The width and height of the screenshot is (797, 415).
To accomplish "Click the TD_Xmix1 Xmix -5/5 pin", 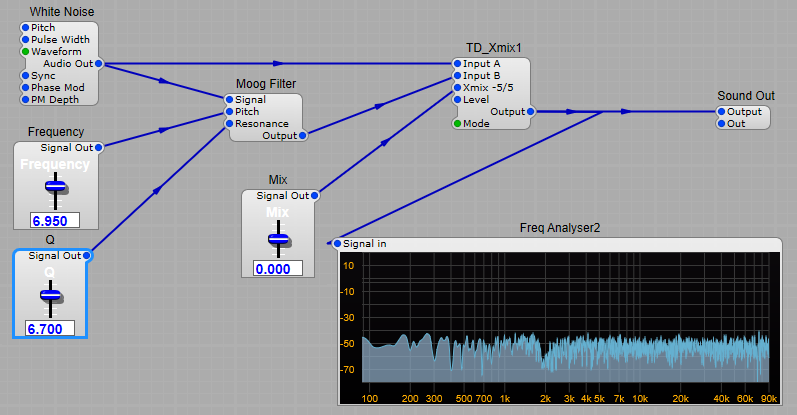I will click(457, 88).
